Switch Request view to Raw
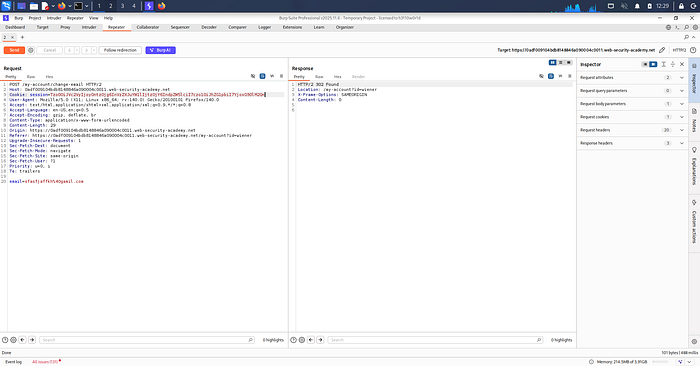 (x=31, y=77)
